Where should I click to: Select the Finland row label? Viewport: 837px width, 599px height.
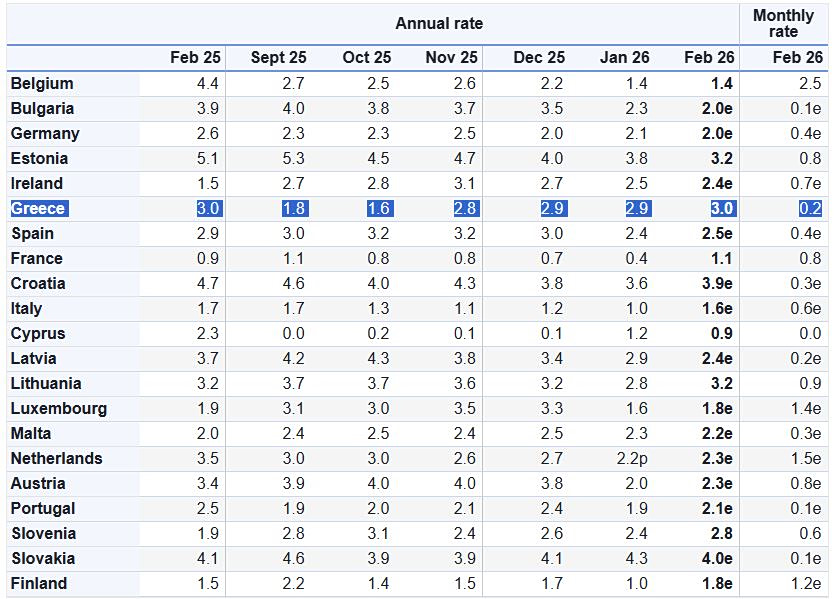[x=39, y=584]
